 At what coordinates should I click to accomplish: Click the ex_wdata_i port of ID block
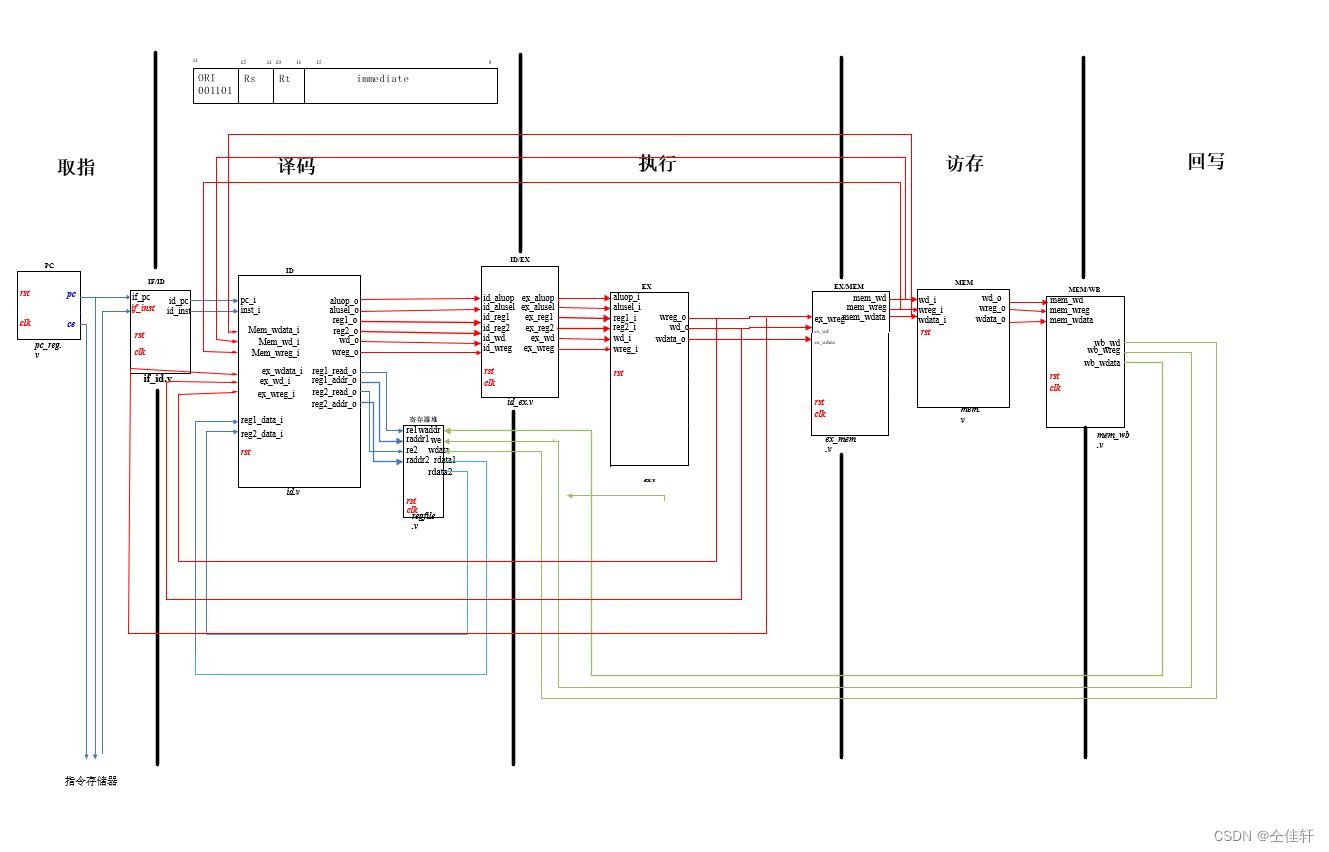pyautogui.click(x=282, y=371)
